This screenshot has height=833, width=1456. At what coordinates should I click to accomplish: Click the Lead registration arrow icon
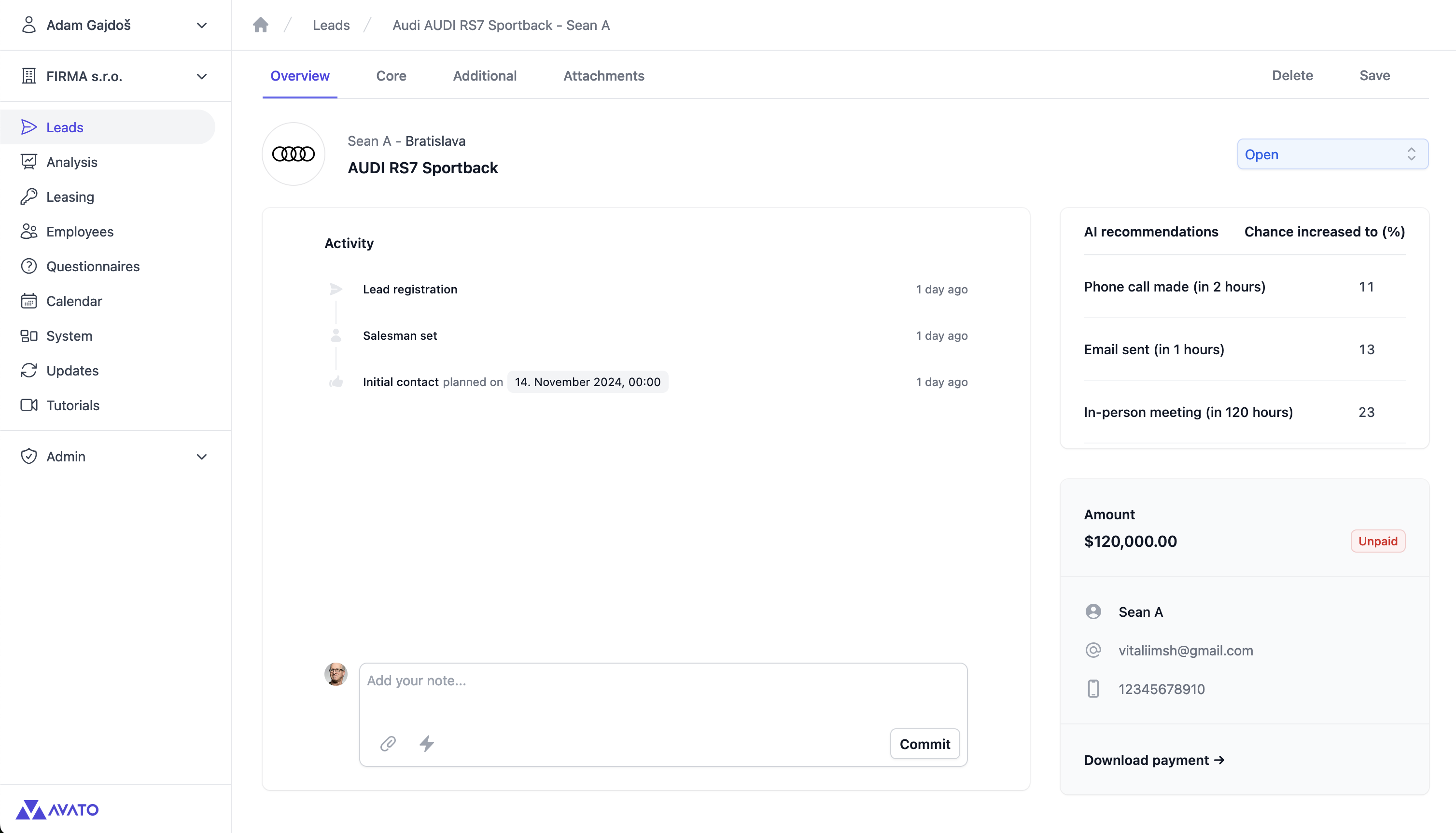pyautogui.click(x=336, y=290)
